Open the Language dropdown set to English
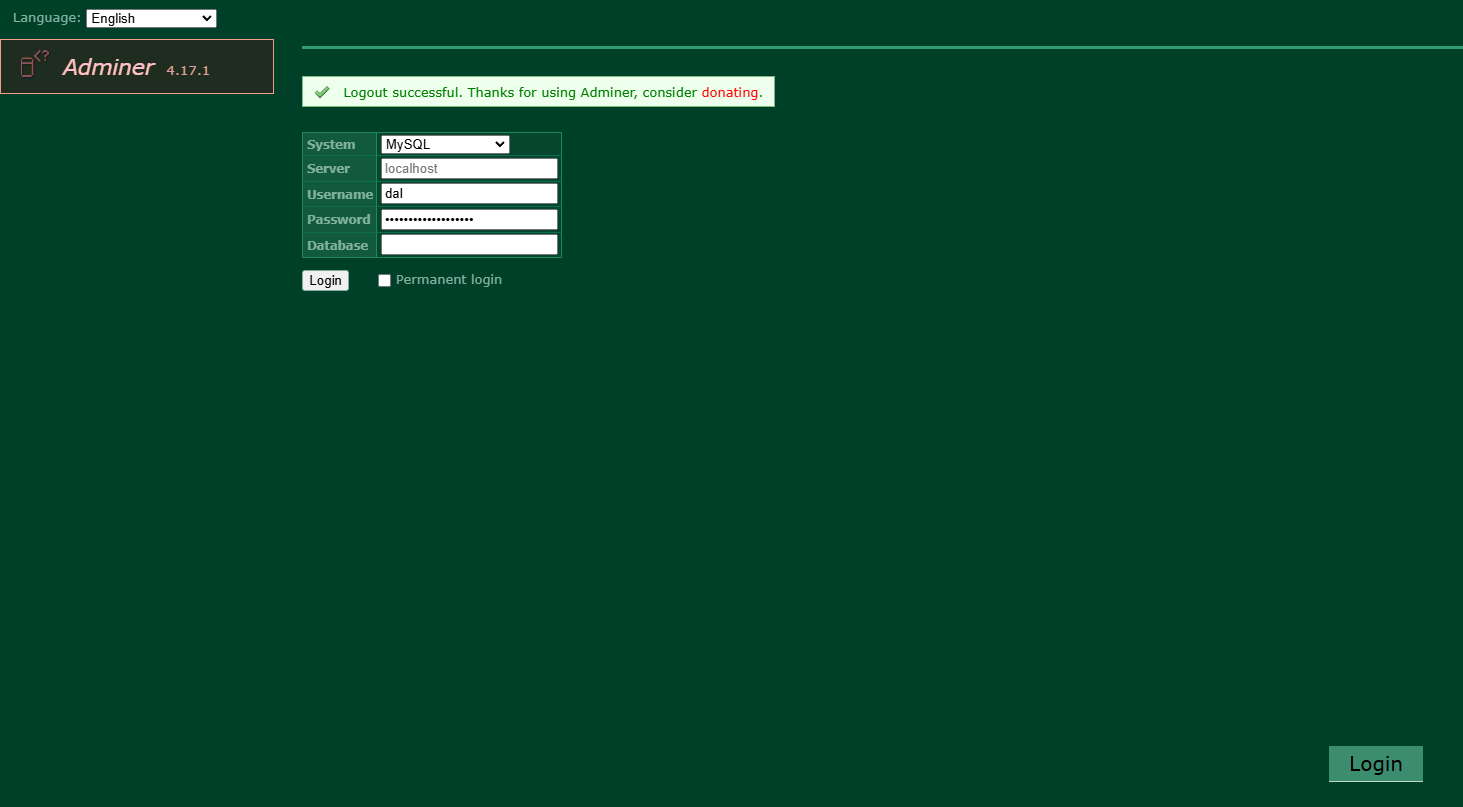This screenshot has width=1463, height=807. (x=151, y=18)
